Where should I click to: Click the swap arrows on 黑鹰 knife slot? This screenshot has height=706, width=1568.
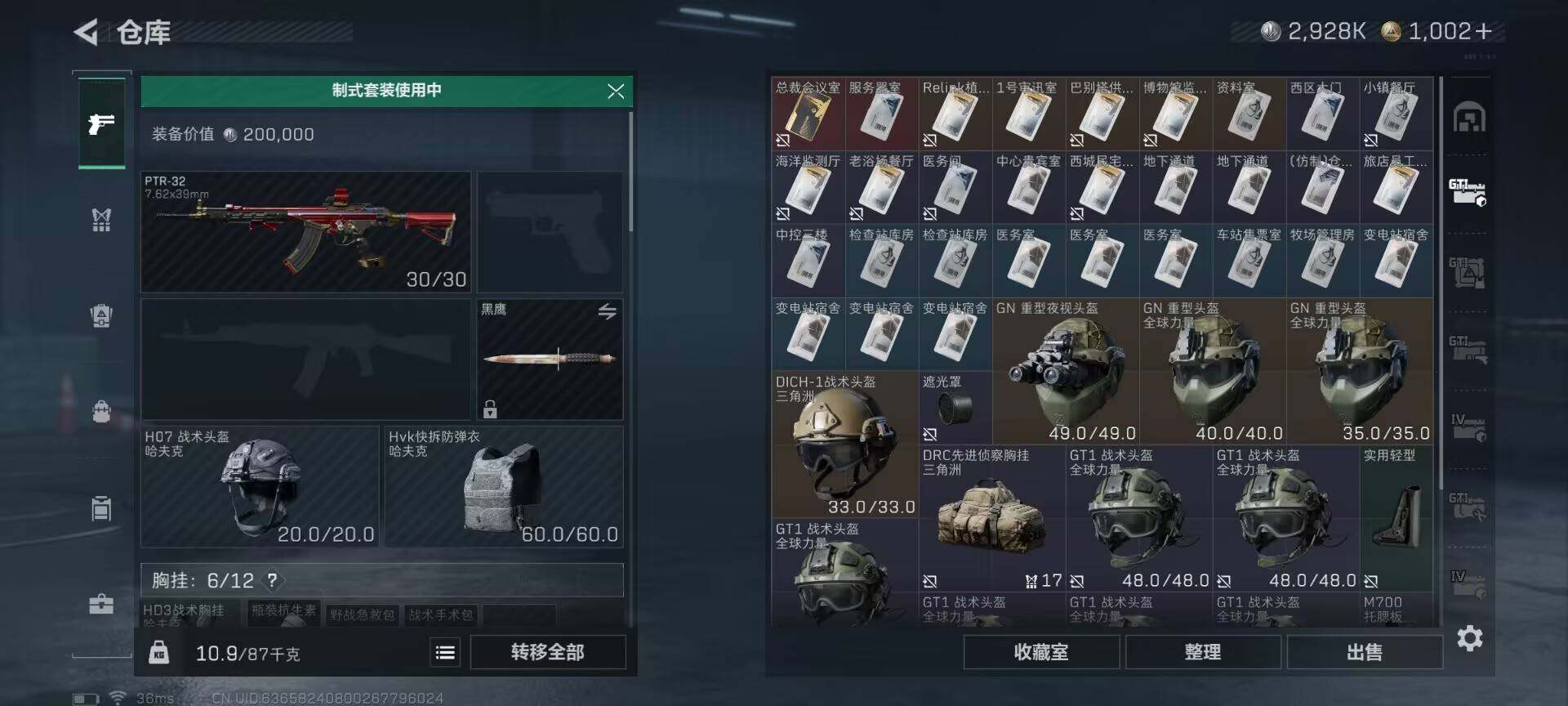607,311
